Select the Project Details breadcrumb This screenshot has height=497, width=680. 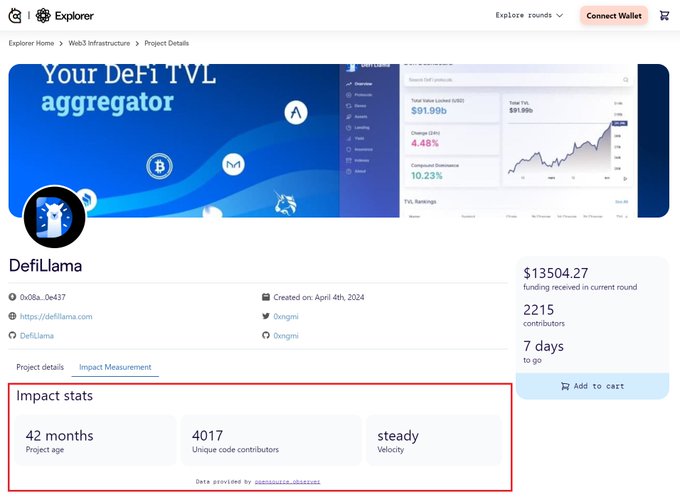tap(167, 43)
